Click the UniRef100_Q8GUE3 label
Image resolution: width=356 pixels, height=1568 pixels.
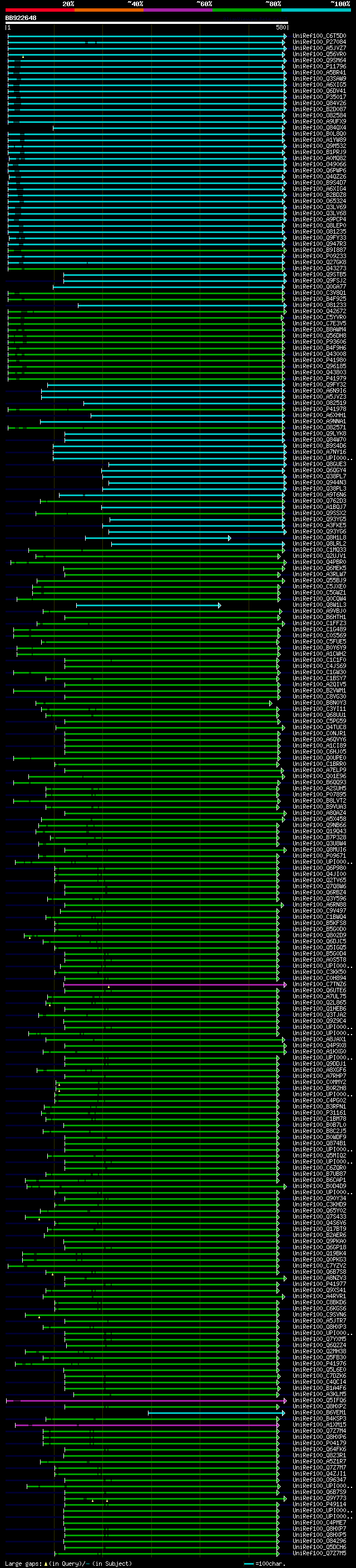pyautogui.click(x=319, y=464)
